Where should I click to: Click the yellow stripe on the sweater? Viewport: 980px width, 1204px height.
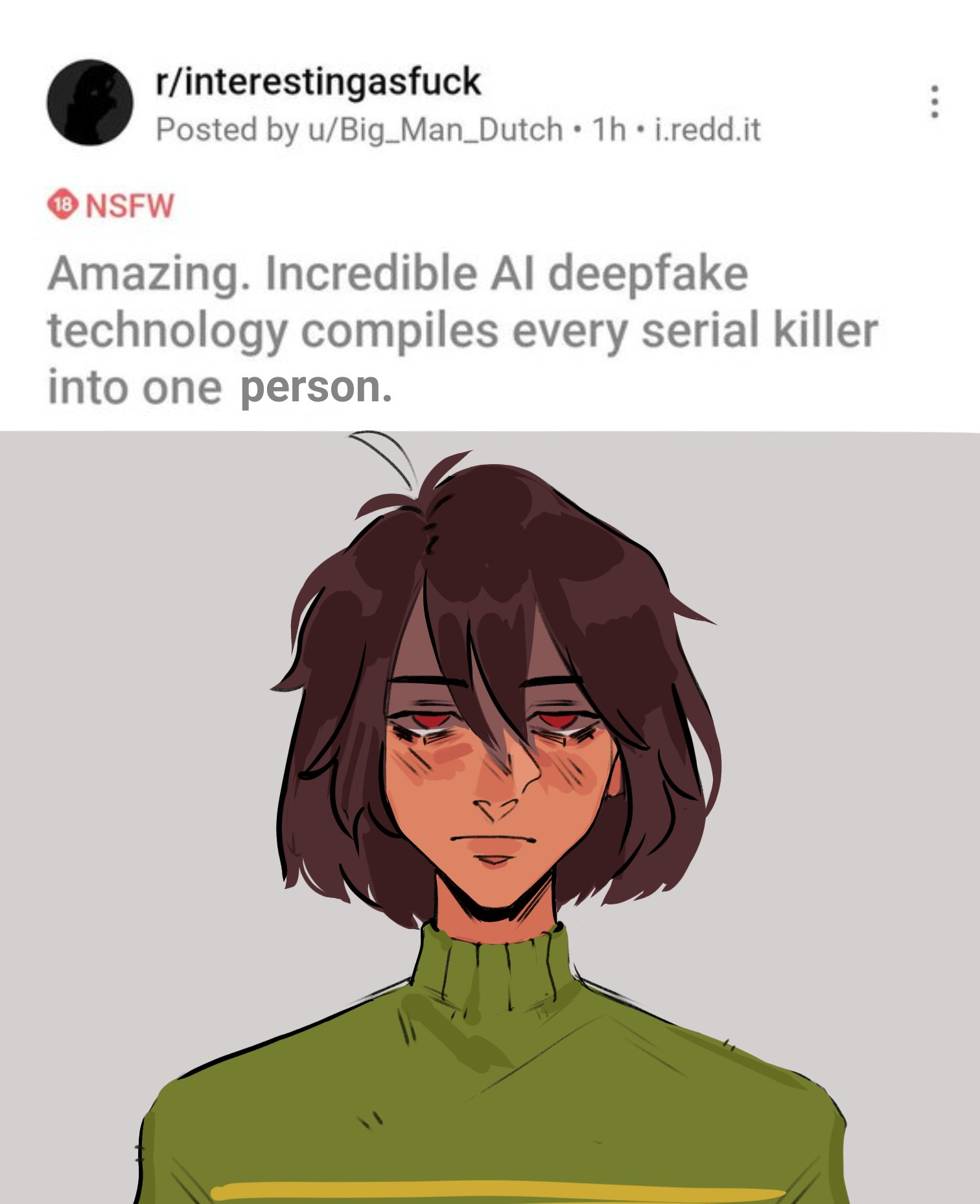tap(499, 1192)
